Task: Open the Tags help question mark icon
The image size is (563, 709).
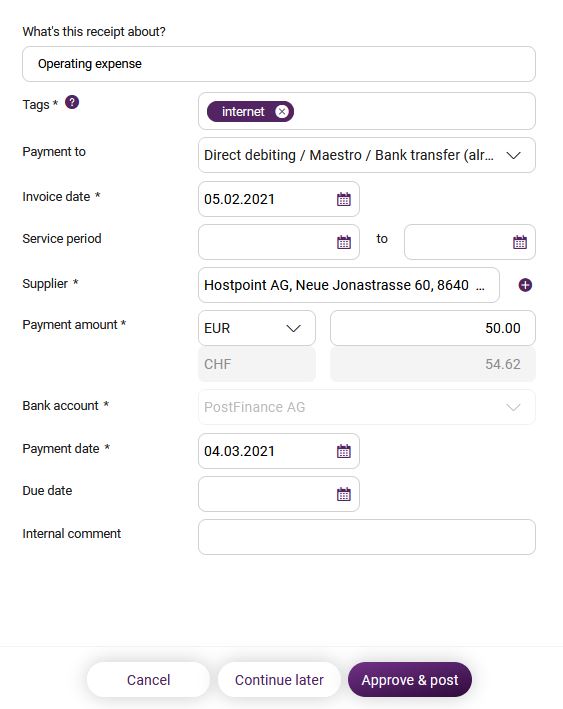Action: (x=72, y=102)
